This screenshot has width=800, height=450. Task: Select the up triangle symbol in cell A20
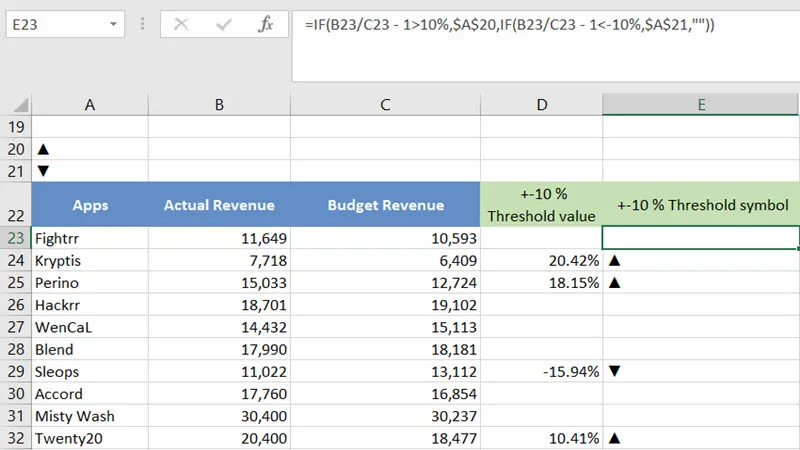click(x=42, y=148)
